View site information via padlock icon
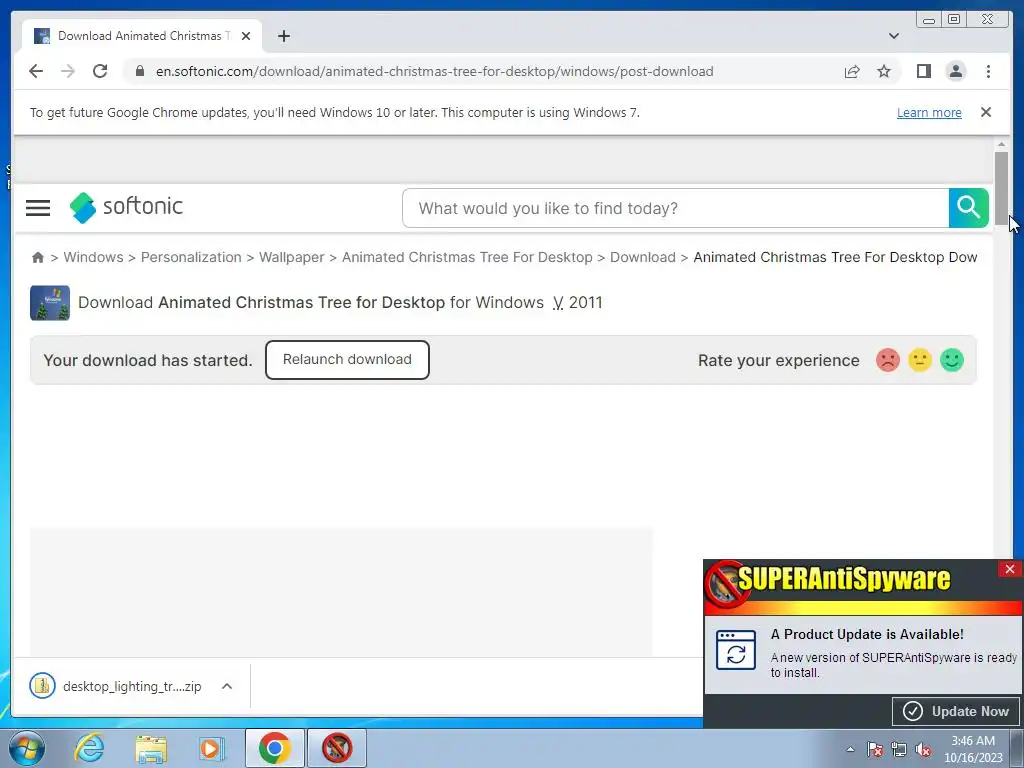The image size is (1024, 768). 140,71
